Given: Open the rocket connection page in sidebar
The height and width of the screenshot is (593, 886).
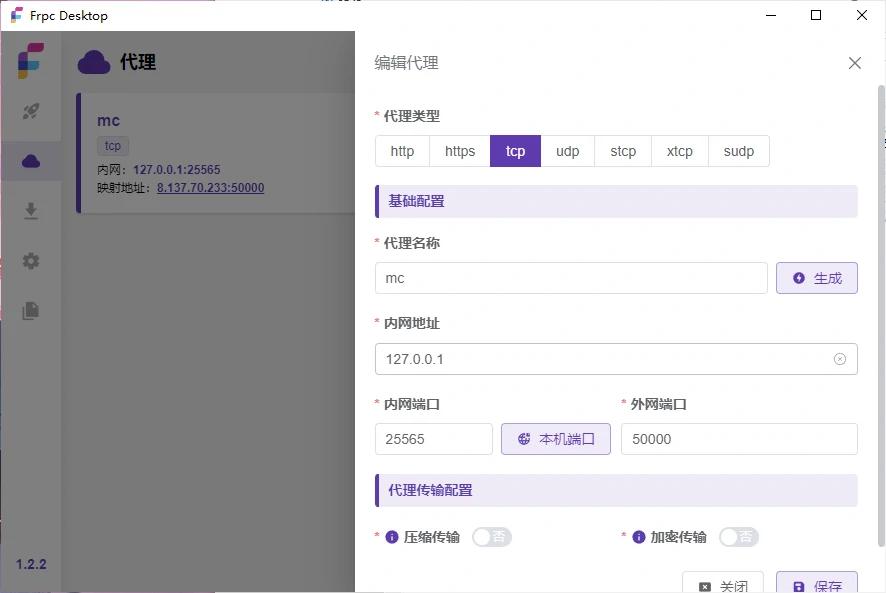Looking at the screenshot, I should (x=31, y=111).
